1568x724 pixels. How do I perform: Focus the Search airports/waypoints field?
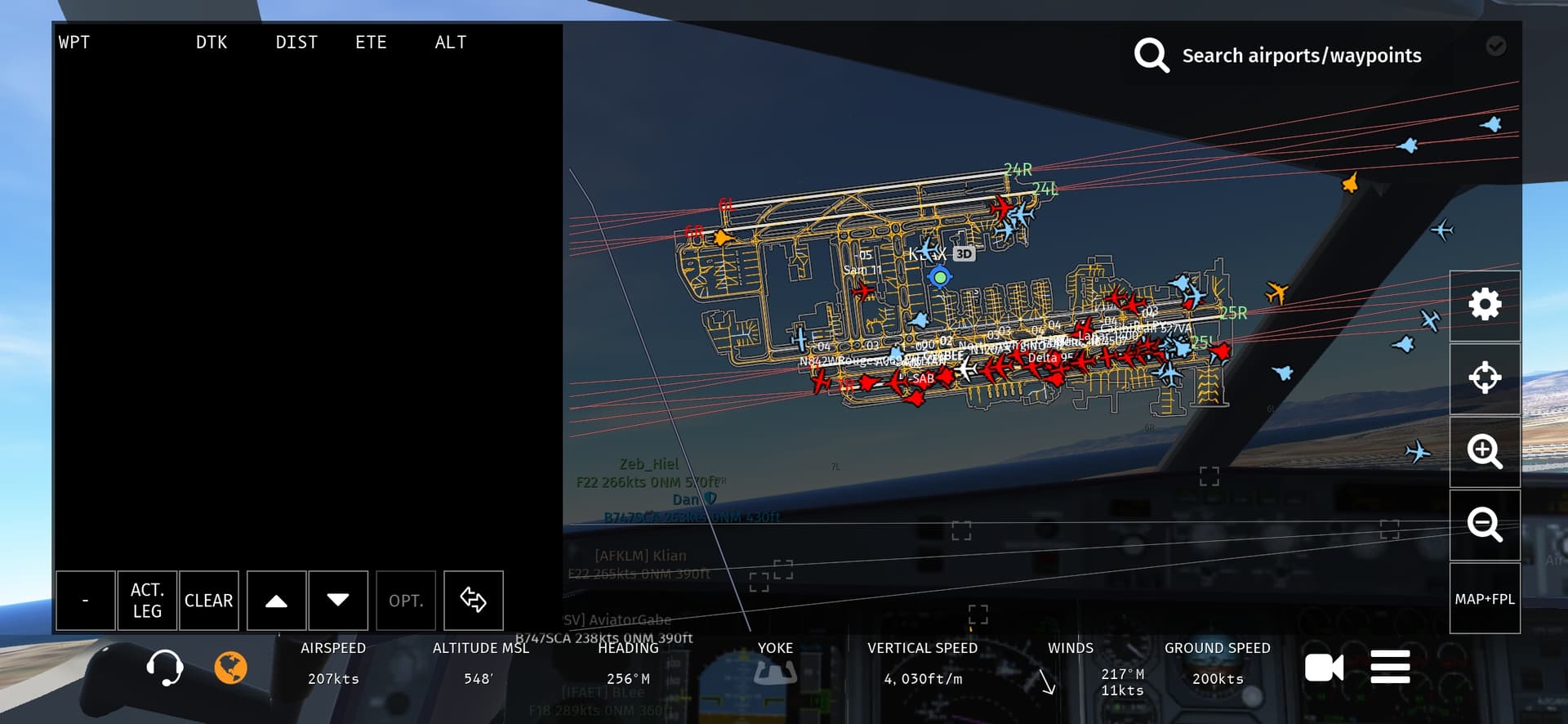[1302, 56]
